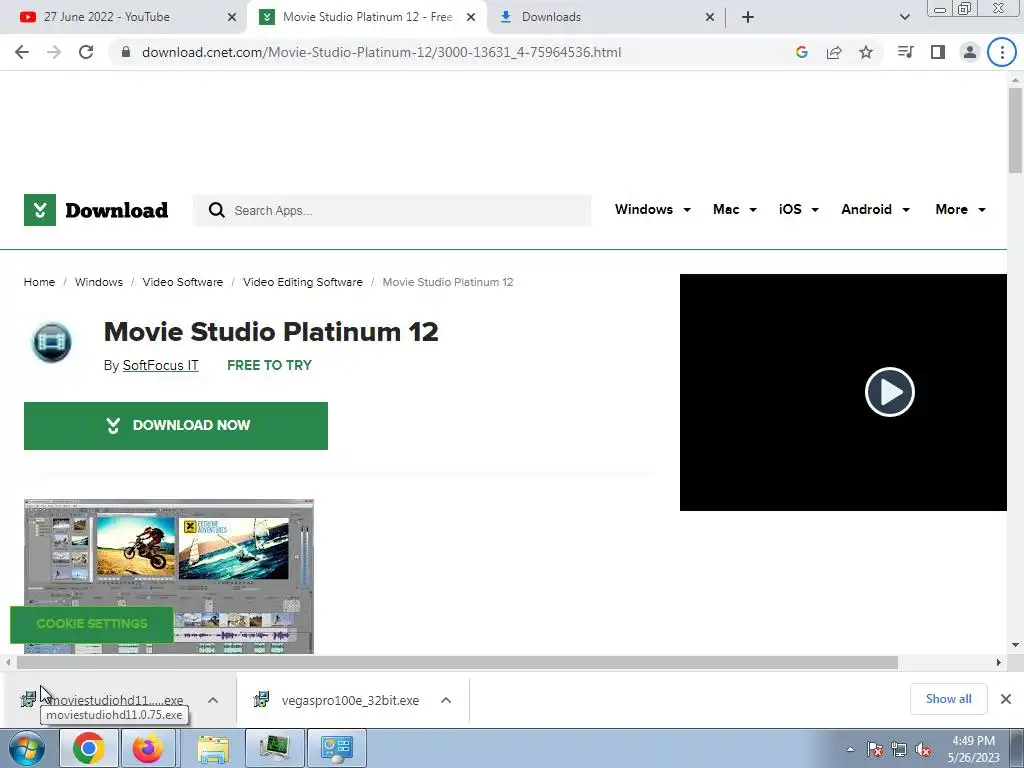
Task: Click the search magnifier icon
Action: click(217, 210)
